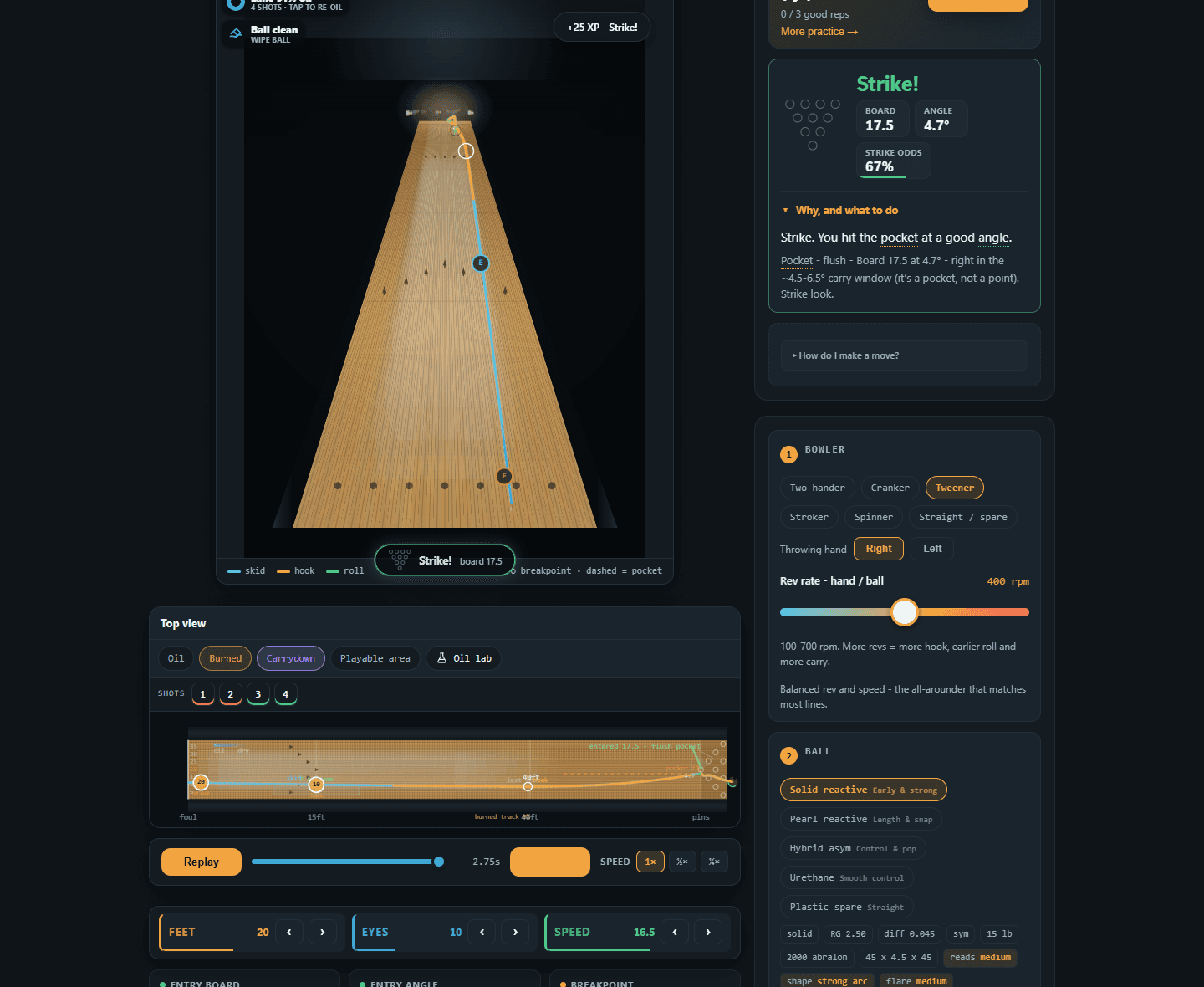Set playback speed to 1x
This screenshot has width=1204, height=987.
(x=650, y=862)
